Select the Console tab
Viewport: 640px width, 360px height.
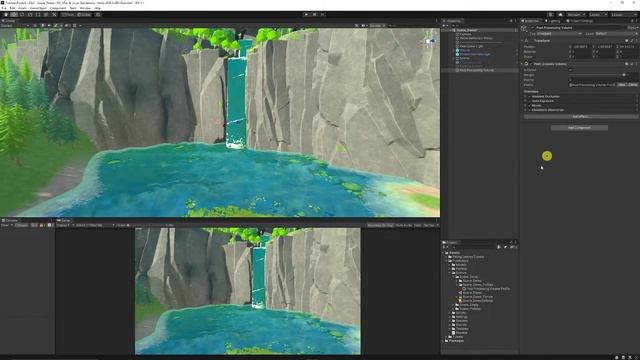(x=10, y=220)
